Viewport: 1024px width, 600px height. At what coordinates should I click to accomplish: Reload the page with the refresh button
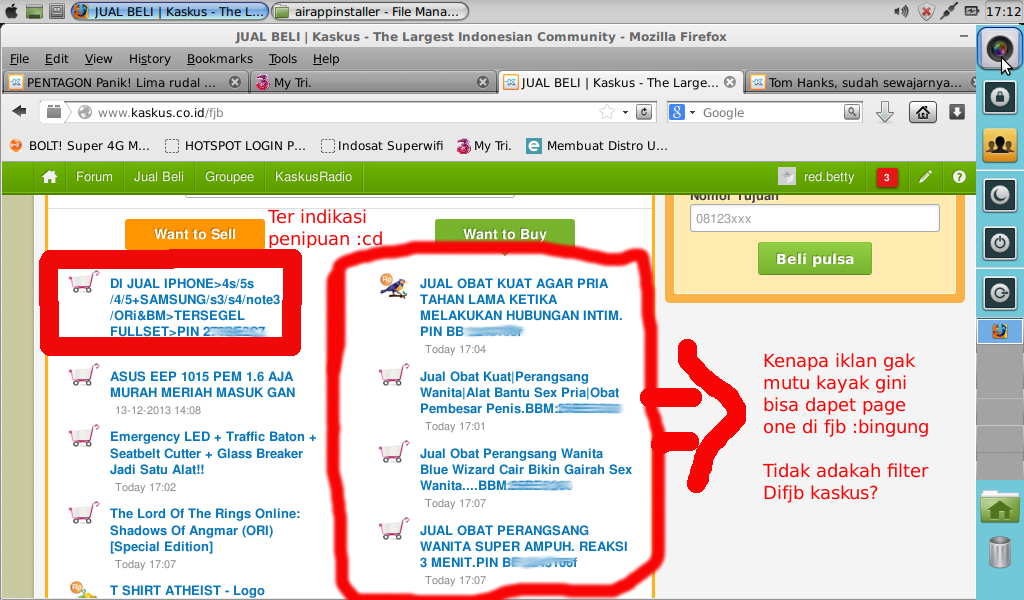[x=644, y=112]
